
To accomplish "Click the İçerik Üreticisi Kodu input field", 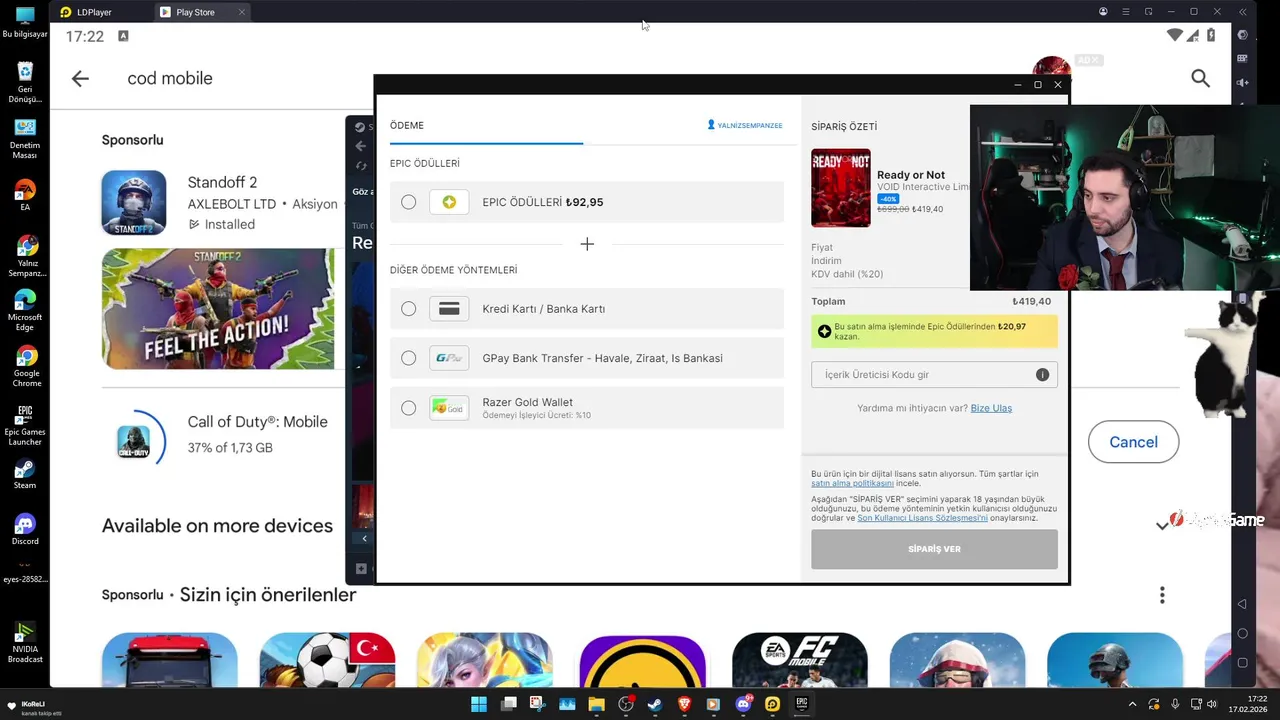I will pos(934,374).
